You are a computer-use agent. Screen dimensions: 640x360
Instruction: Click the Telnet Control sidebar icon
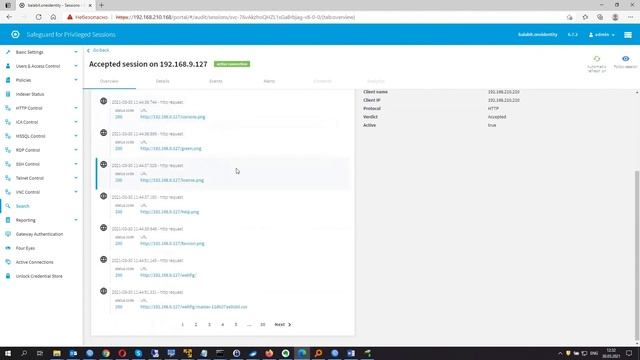click(x=8, y=178)
